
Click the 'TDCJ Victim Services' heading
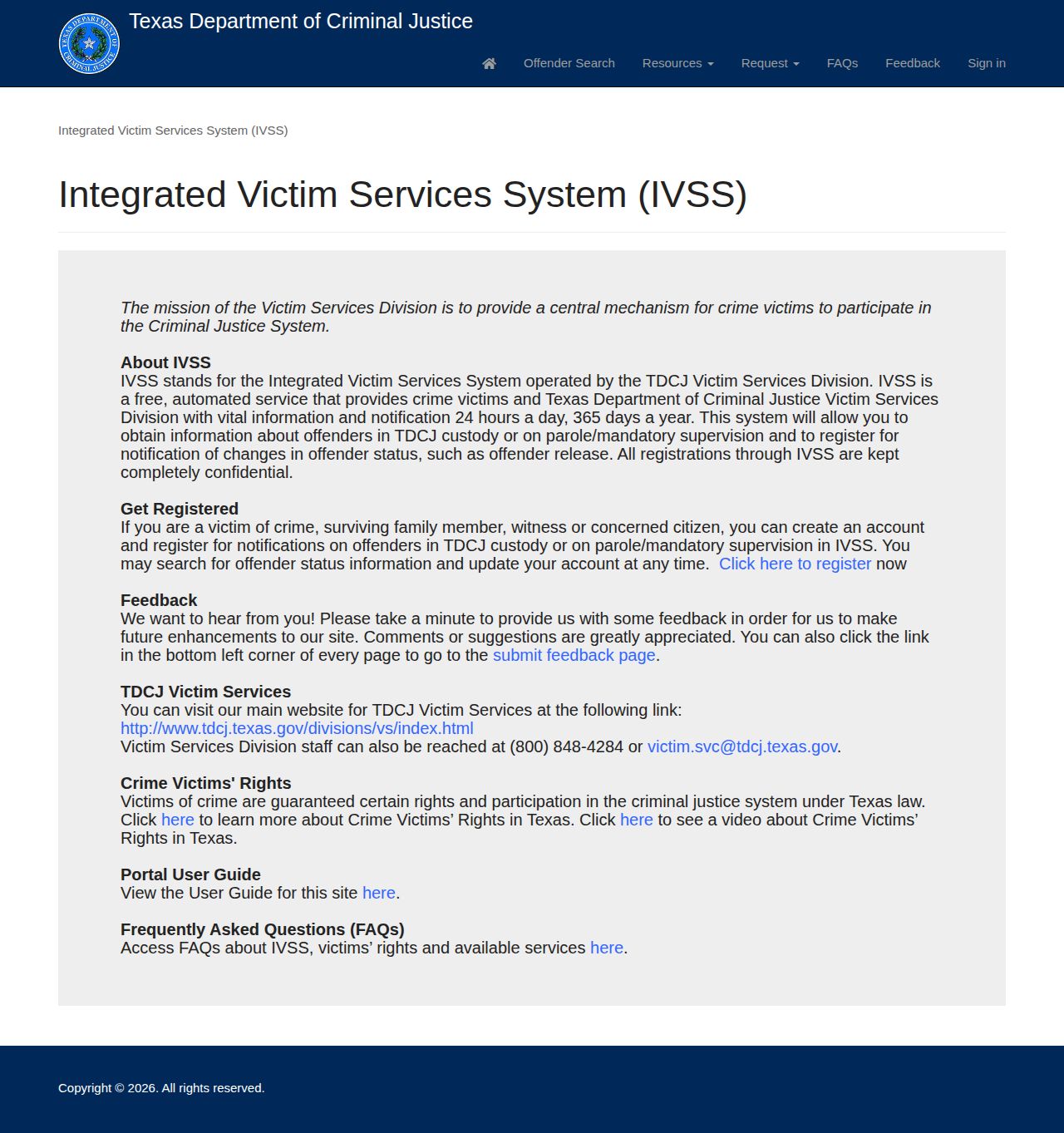click(205, 692)
